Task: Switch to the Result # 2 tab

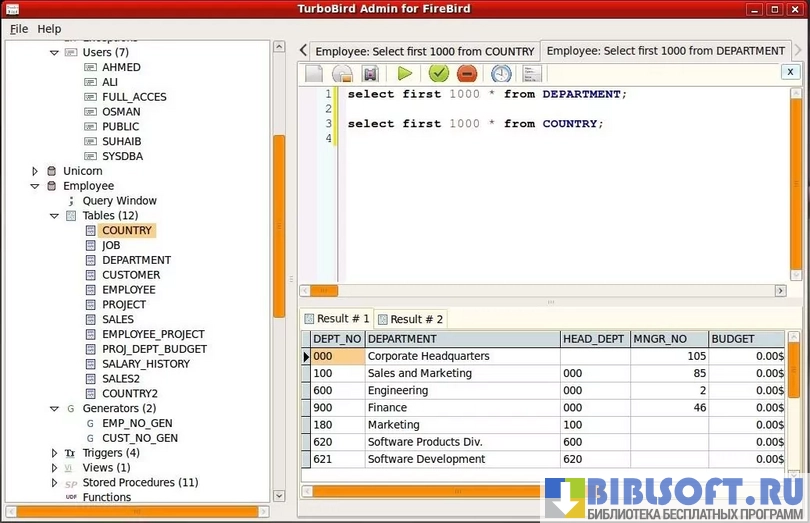Action: point(411,319)
